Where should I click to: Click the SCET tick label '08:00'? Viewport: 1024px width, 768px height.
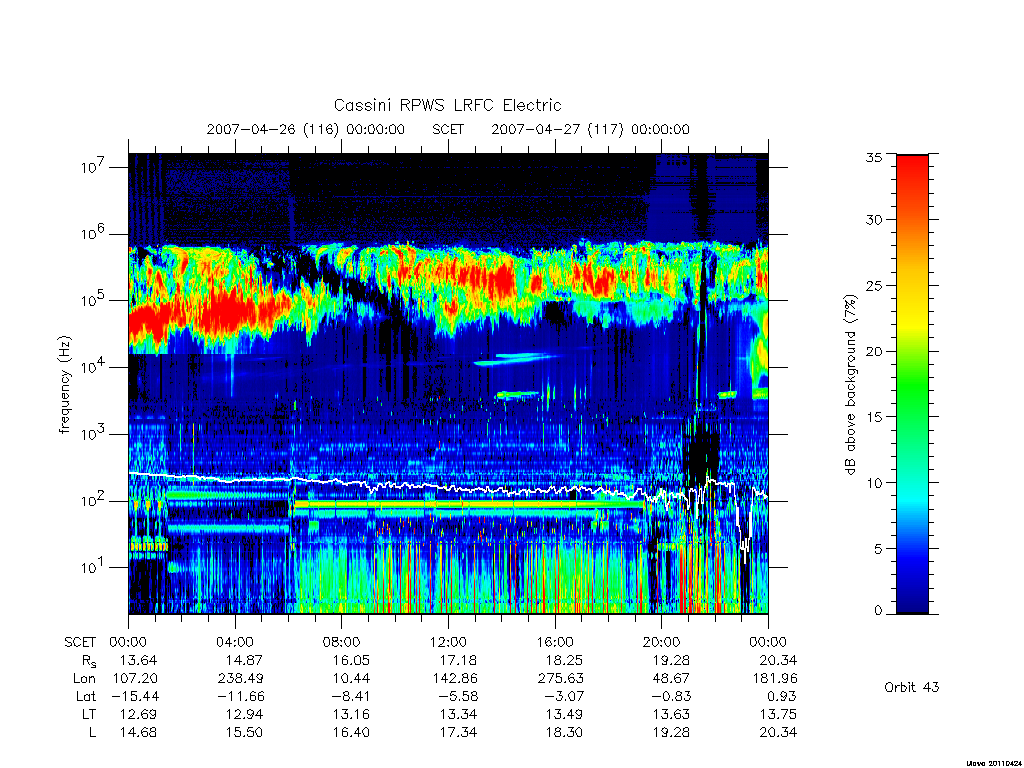[x=342, y=642]
